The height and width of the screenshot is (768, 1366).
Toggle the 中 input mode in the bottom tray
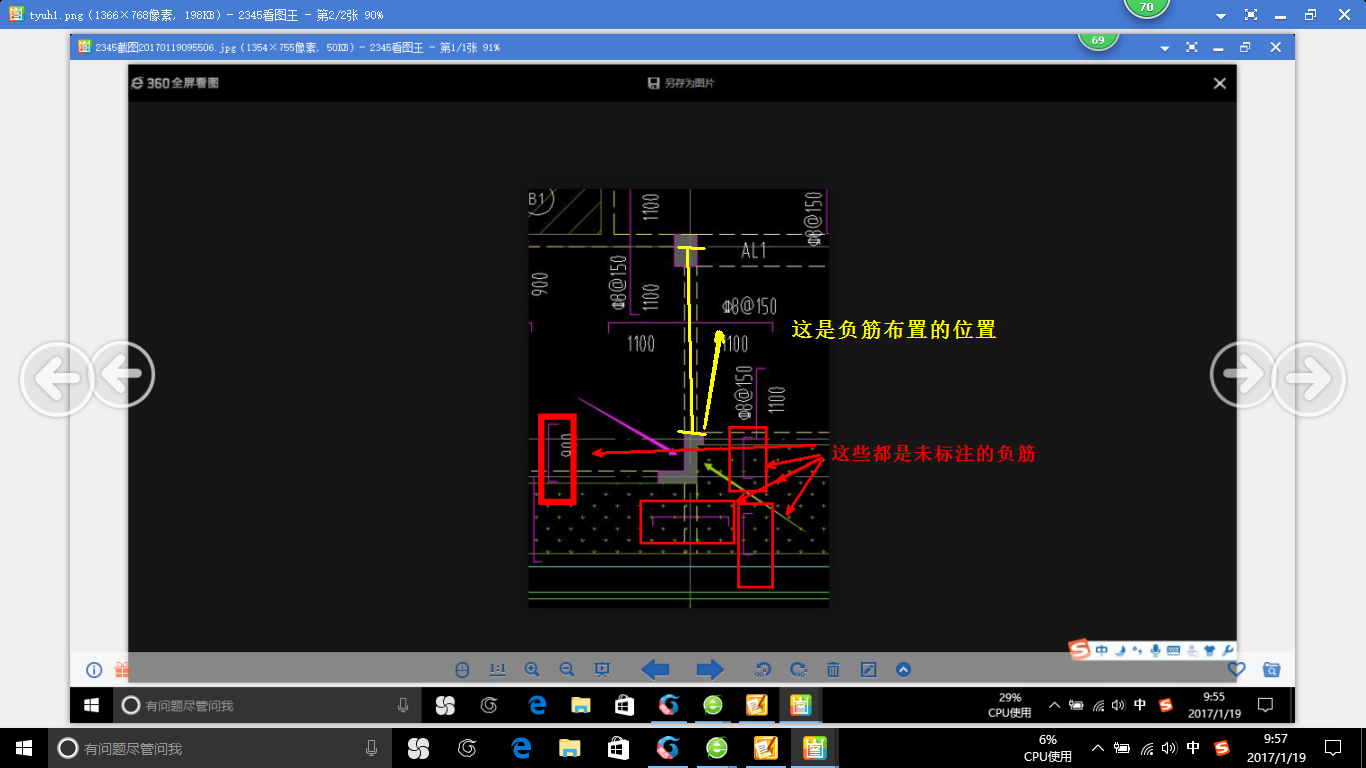pos(1193,748)
